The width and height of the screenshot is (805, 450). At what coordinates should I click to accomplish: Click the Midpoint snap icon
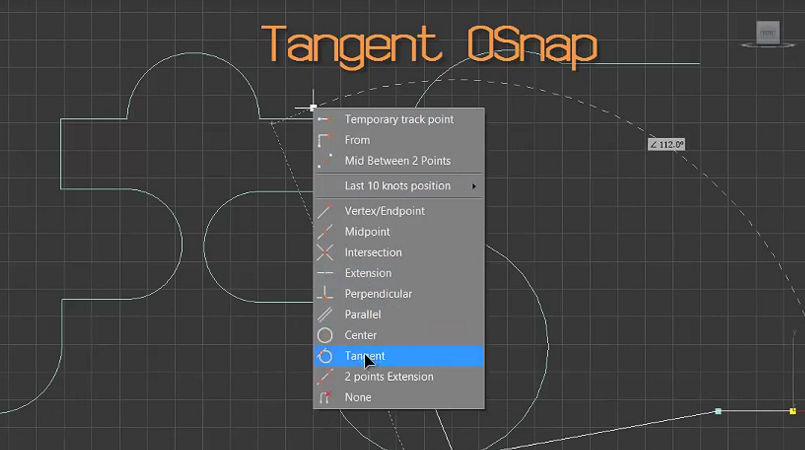[324, 232]
